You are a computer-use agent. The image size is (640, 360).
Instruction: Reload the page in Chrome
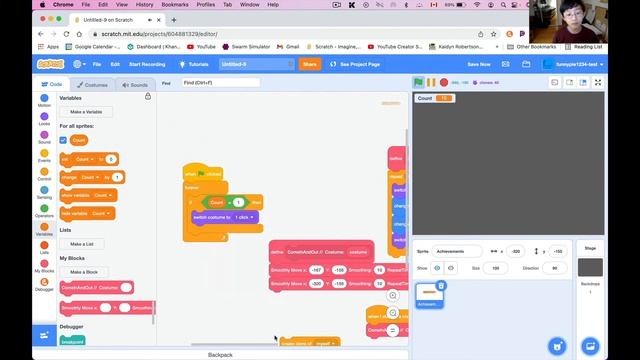[66, 34]
